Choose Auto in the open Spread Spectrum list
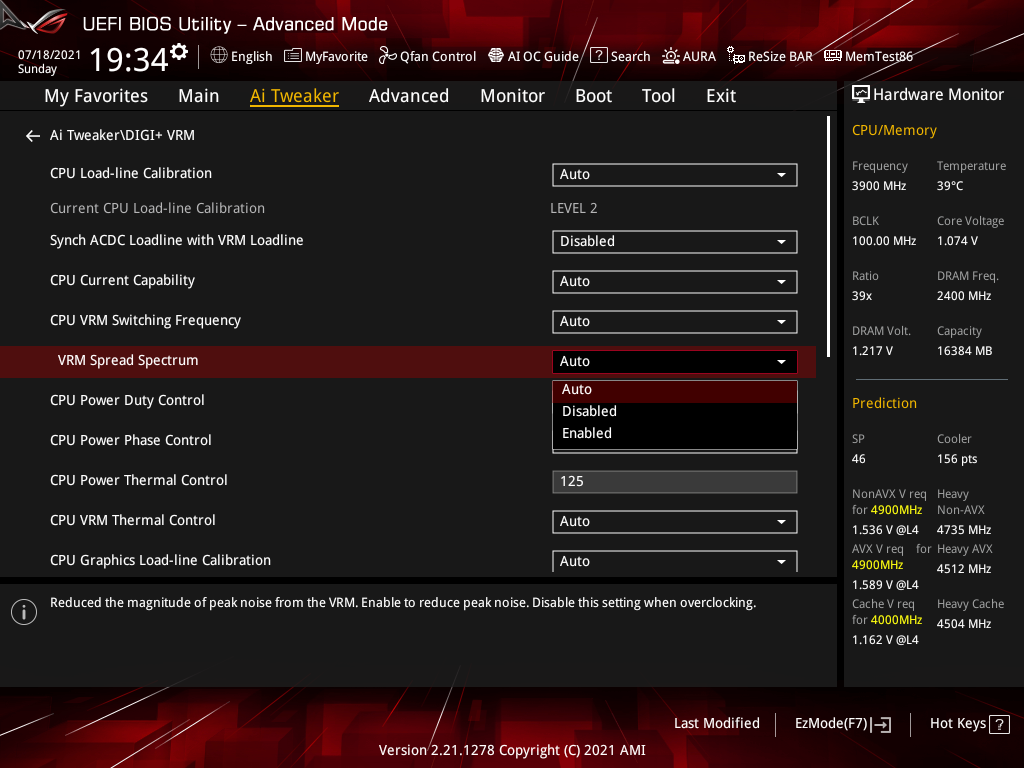 (x=577, y=389)
